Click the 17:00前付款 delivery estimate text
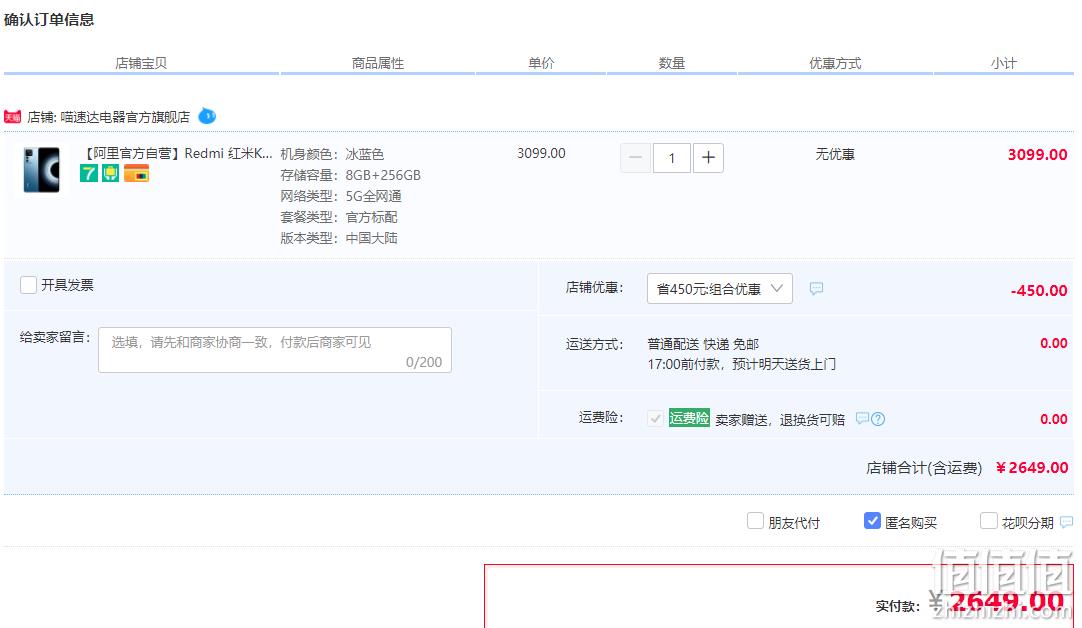This screenshot has height=628, width=1082. click(x=741, y=364)
